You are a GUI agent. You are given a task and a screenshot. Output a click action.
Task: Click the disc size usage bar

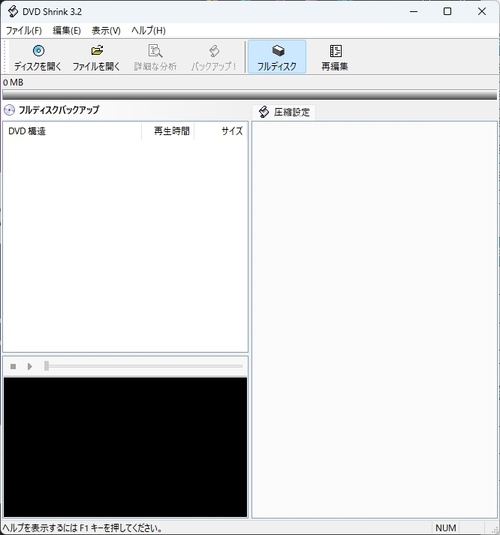249,95
